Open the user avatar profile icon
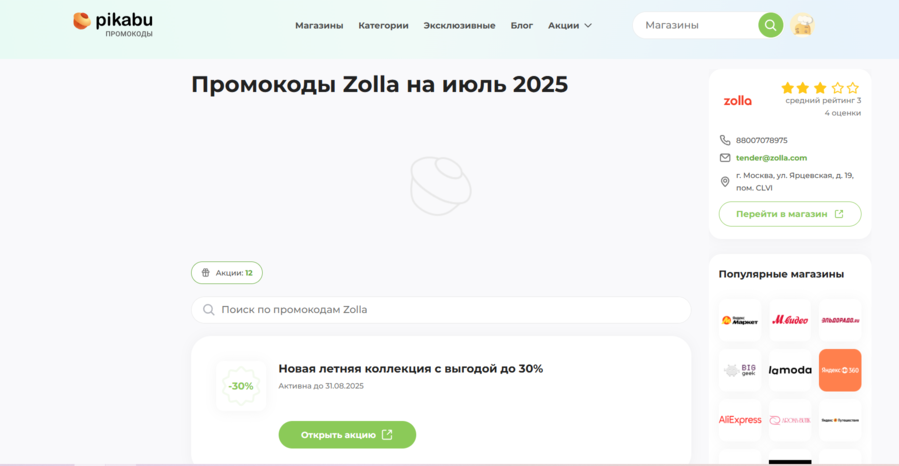The width and height of the screenshot is (899, 466). [802, 25]
